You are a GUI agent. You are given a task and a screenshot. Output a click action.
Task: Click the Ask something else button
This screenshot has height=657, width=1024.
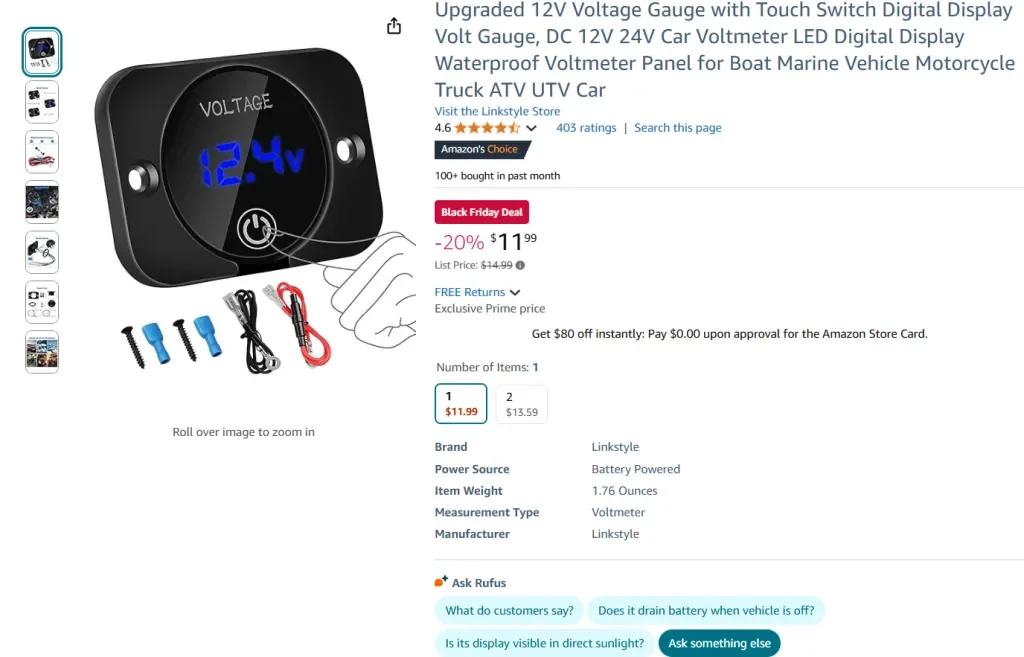click(720, 643)
